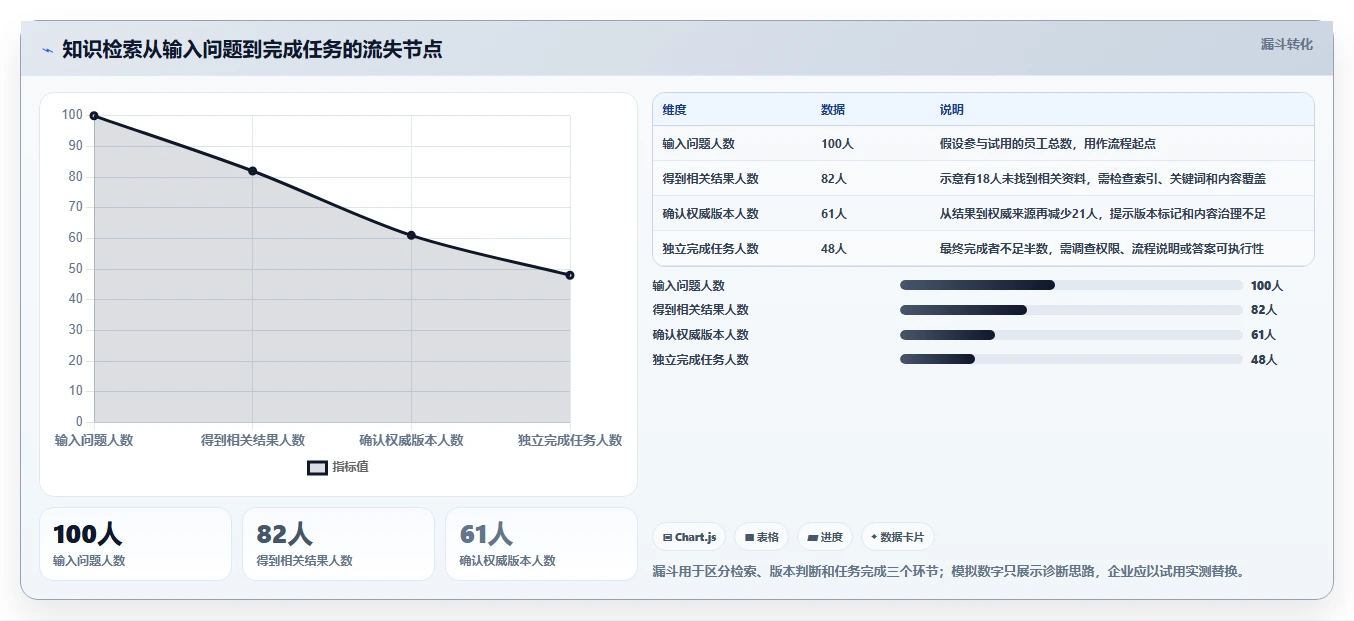The image size is (1354, 621).
Task: Click the 48人 value in the table
Action: pyautogui.click(x=834, y=249)
